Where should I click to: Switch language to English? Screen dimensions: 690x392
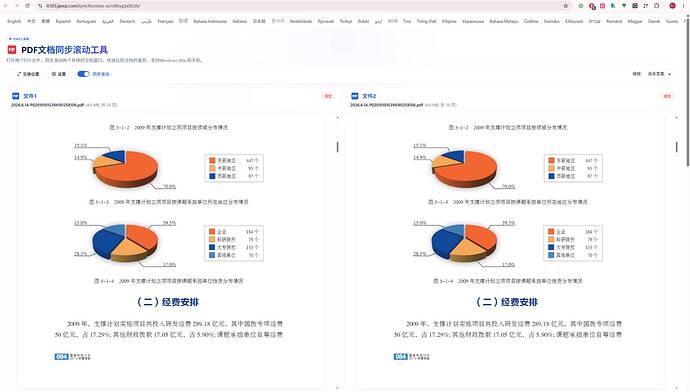pos(14,21)
